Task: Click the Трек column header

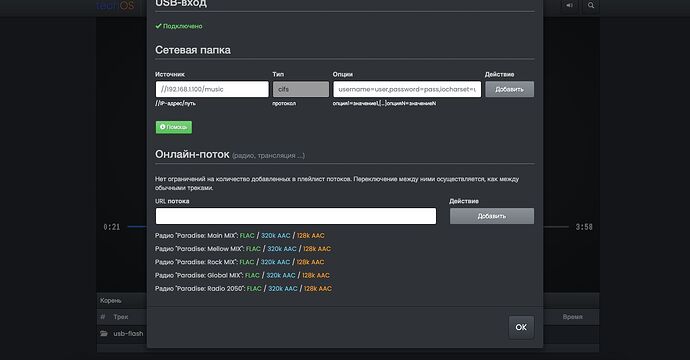Action: (x=121, y=317)
